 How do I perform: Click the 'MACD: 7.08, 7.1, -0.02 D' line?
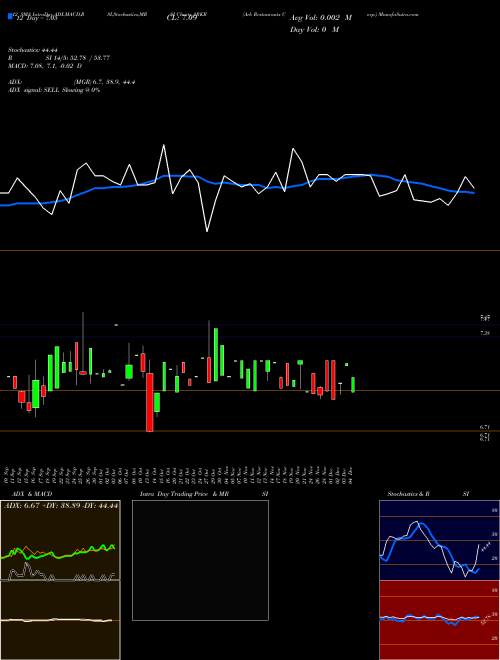45,66
